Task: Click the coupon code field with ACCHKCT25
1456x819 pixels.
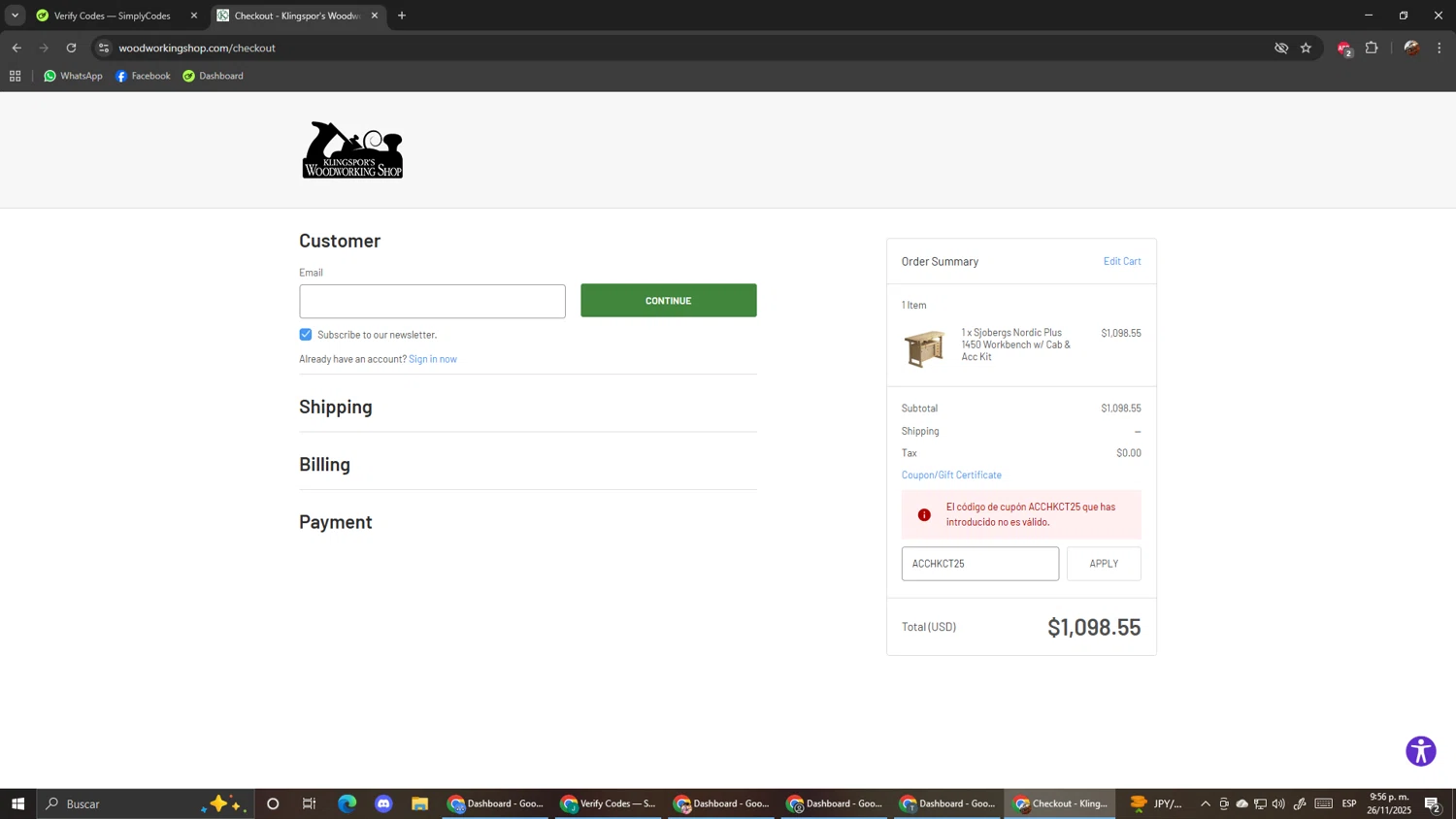Action: (980, 564)
